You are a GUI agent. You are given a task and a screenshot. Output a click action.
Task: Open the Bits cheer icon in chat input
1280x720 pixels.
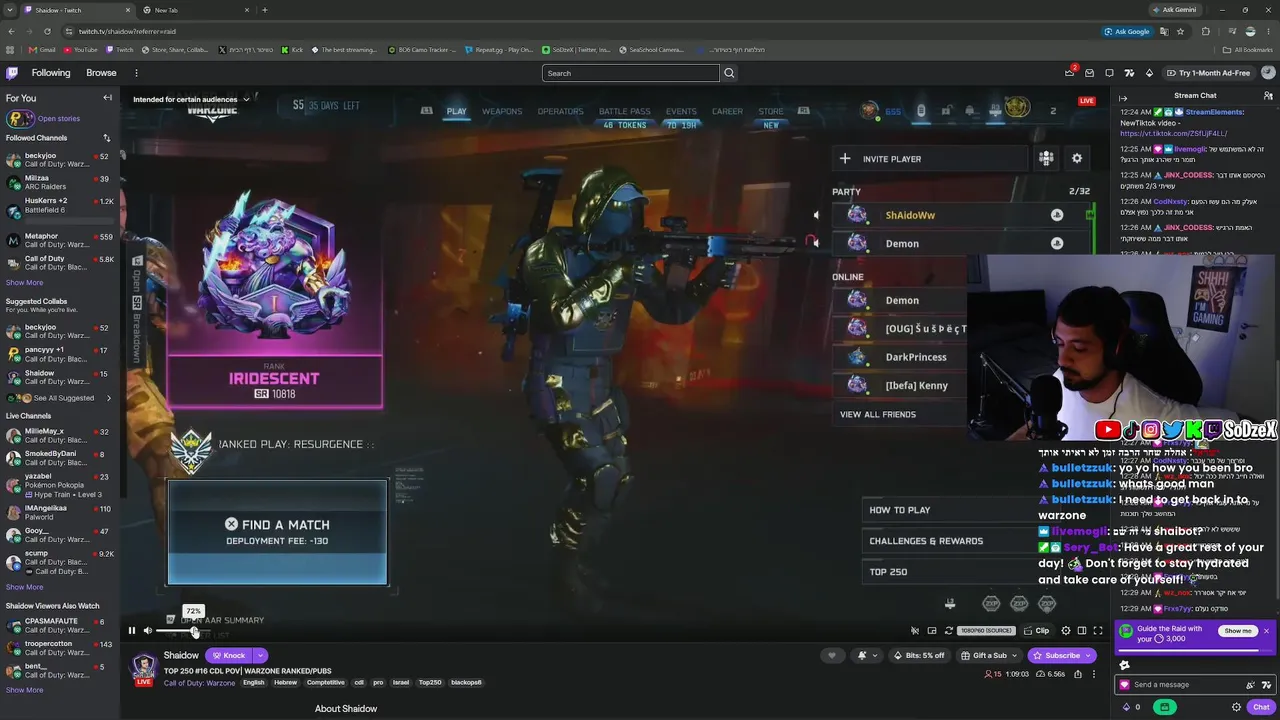[1250, 685]
